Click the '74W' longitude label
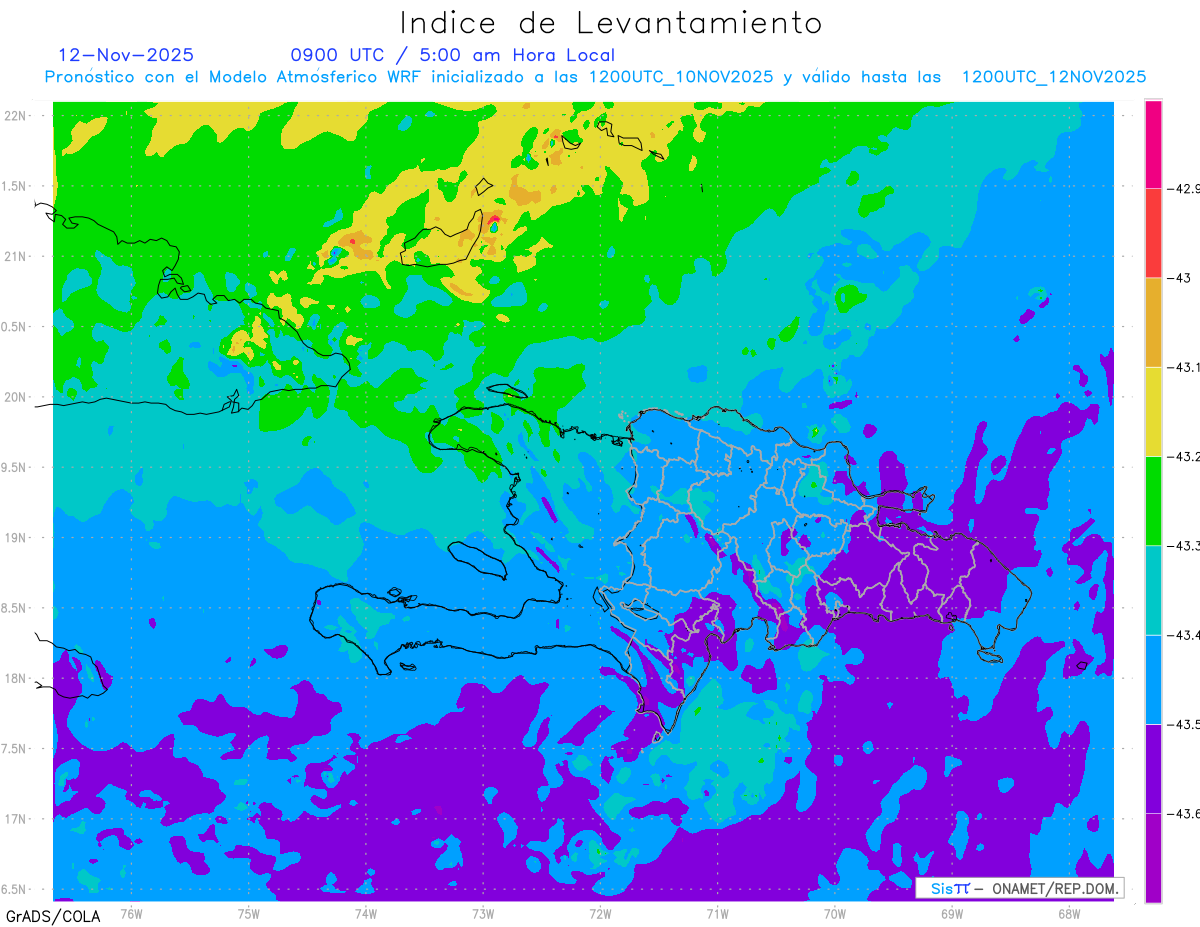This screenshot has width=1200, height=927. pyautogui.click(x=366, y=913)
